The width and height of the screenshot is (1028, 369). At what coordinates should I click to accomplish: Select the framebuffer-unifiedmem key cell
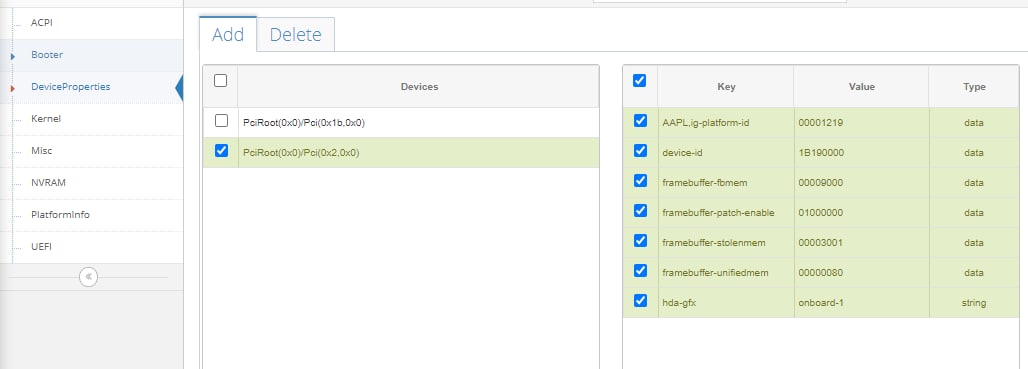tap(726, 273)
